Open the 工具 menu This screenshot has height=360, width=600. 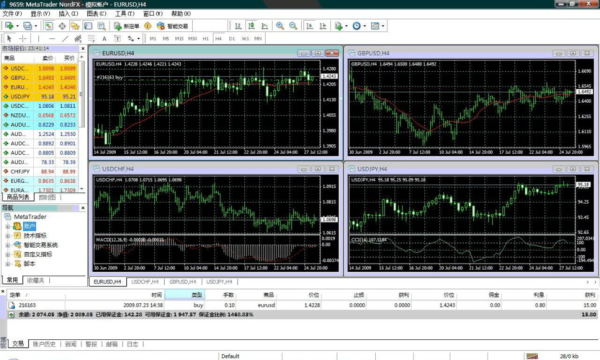(x=125, y=14)
